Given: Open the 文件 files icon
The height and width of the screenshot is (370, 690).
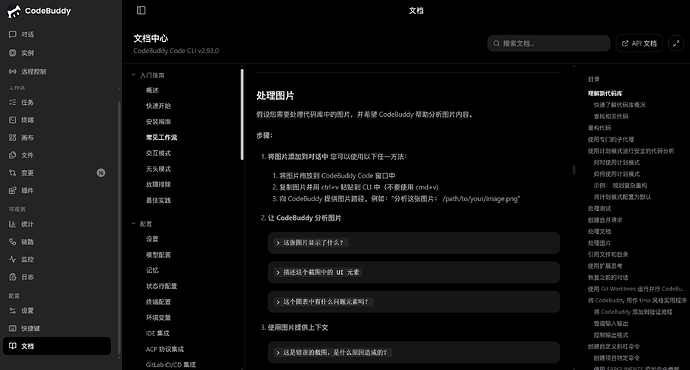Looking at the screenshot, I should [x=12, y=155].
